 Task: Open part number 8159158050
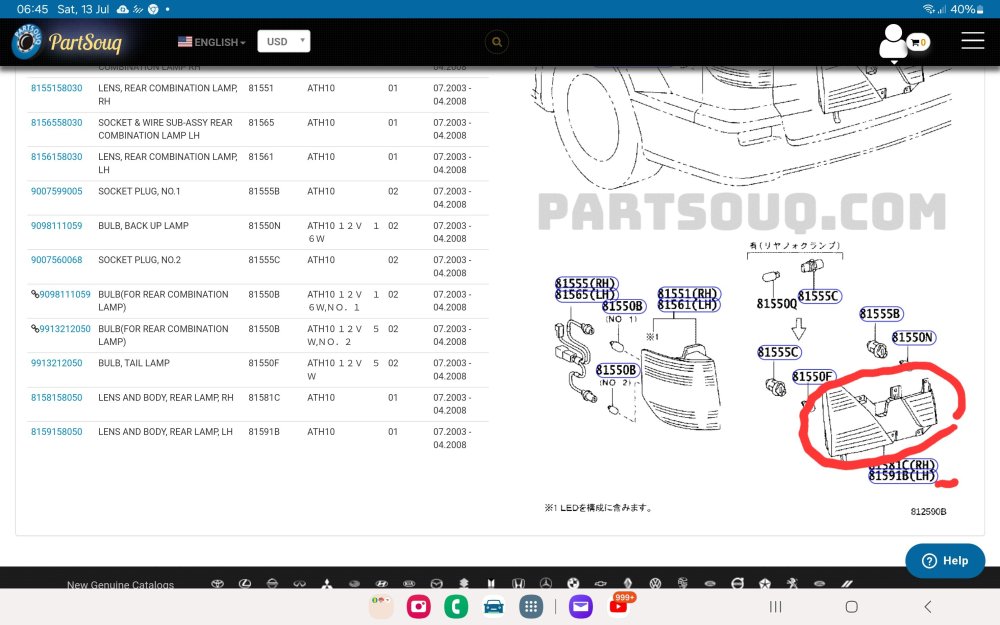tap(57, 432)
